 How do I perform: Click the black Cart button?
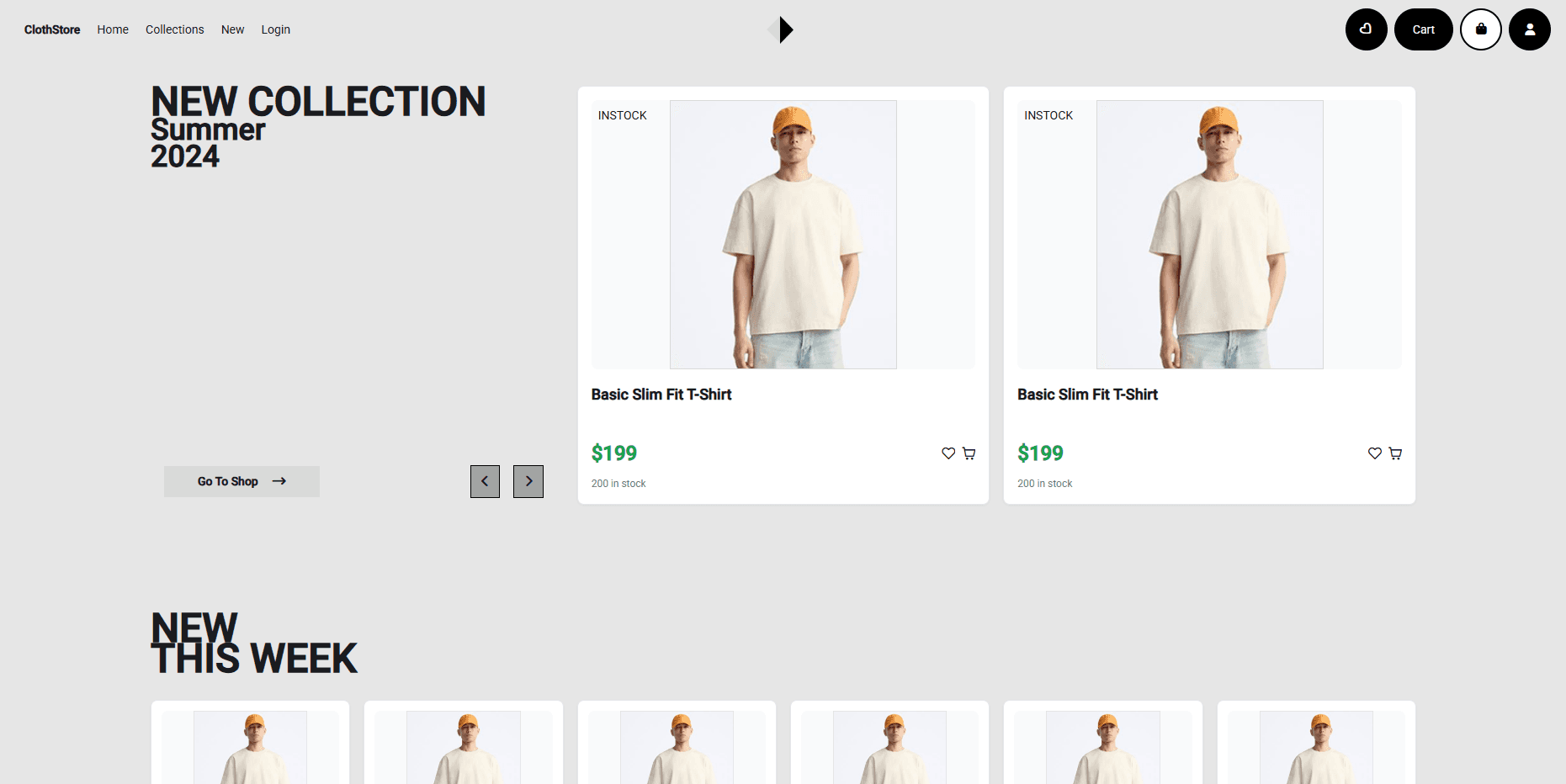tap(1423, 29)
